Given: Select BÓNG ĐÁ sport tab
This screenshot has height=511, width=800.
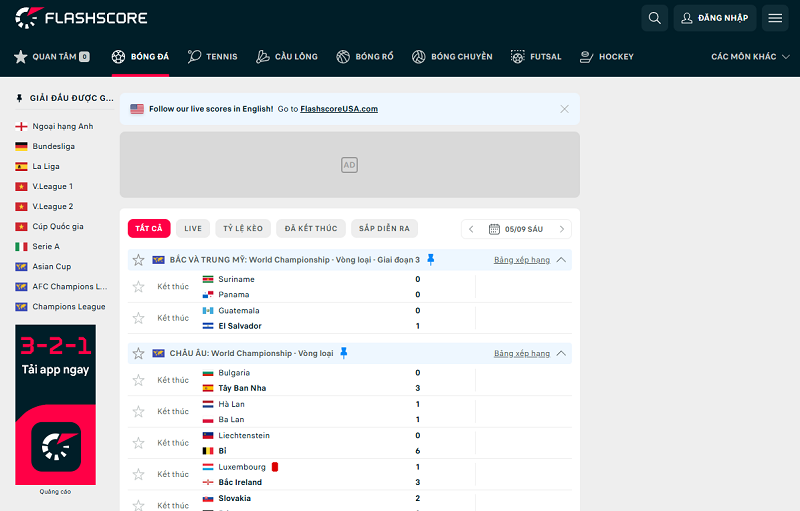Looking at the screenshot, I should [x=140, y=57].
